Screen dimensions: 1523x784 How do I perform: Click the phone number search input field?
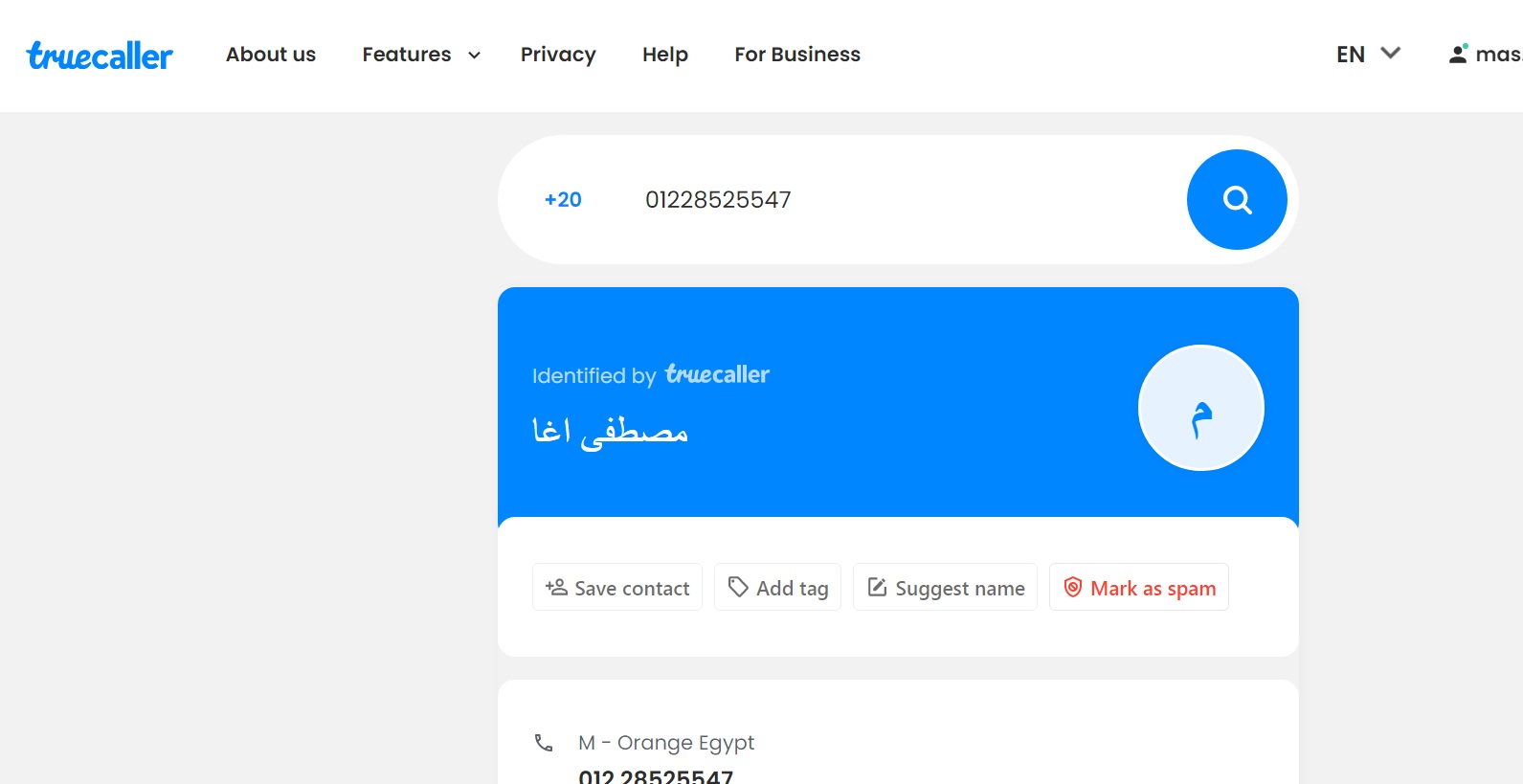(900, 199)
